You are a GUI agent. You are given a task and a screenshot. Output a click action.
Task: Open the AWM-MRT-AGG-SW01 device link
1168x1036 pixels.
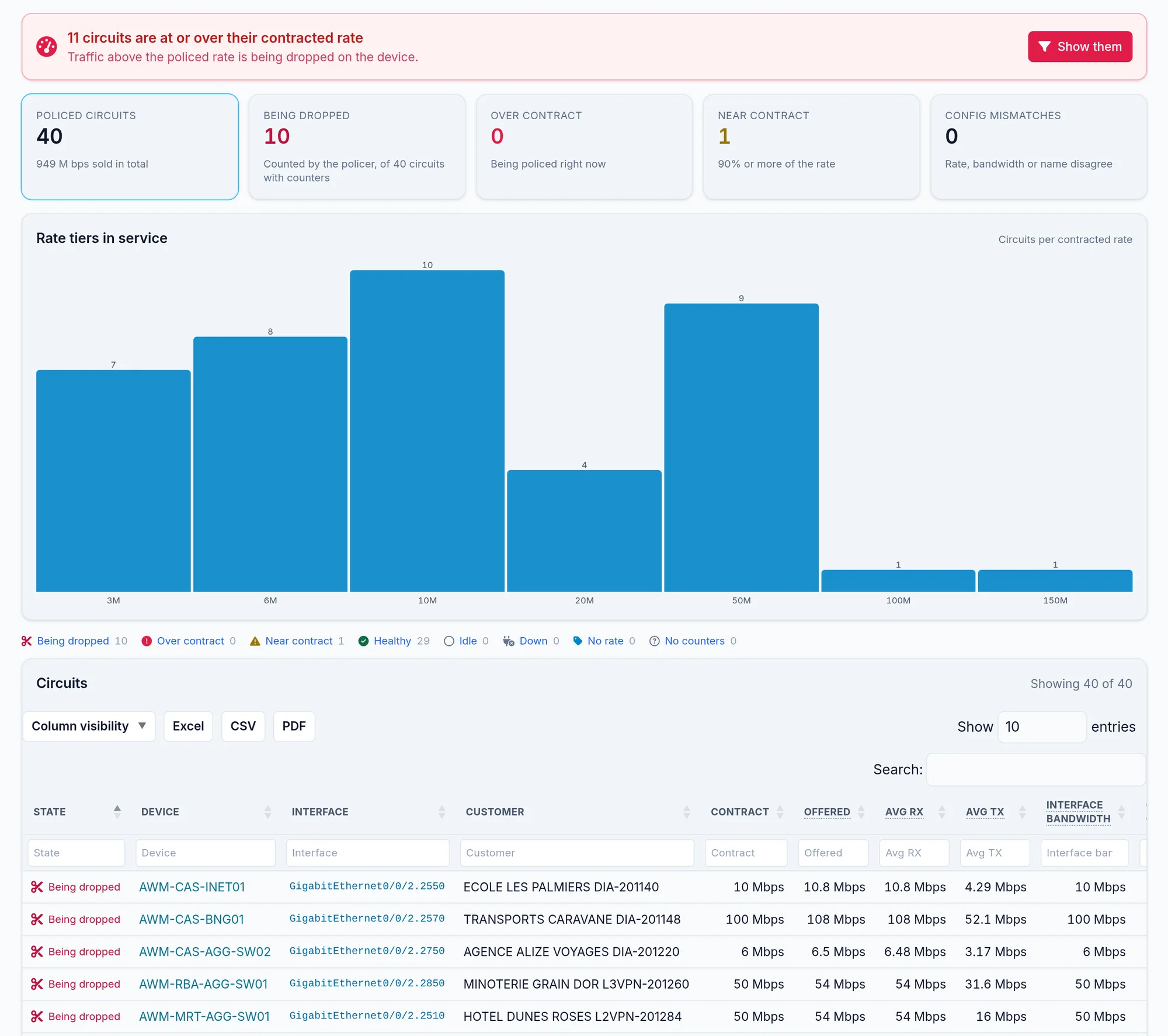[x=204, y=1017]
